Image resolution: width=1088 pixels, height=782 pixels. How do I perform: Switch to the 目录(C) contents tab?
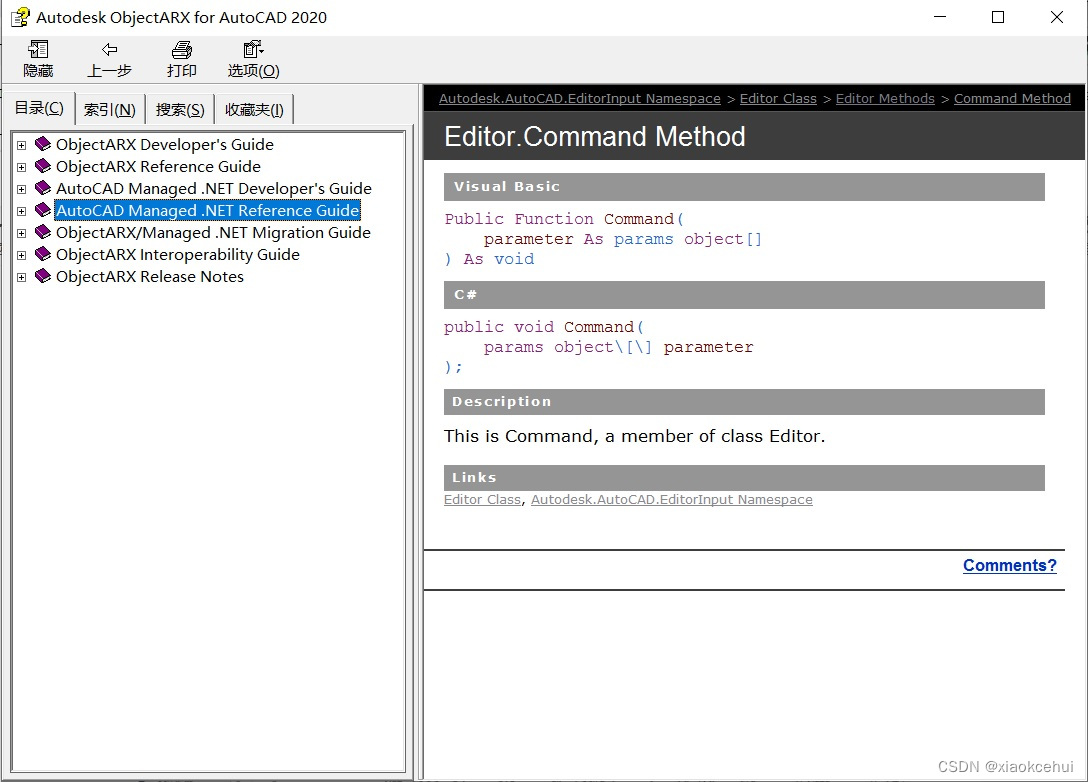pyautogui.click(x=39, y=108)
